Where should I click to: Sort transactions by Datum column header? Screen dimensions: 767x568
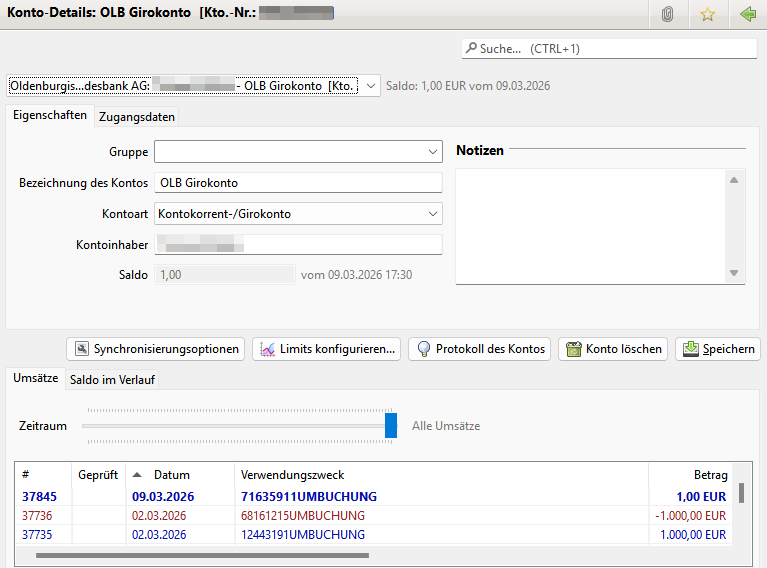[171, 475]
